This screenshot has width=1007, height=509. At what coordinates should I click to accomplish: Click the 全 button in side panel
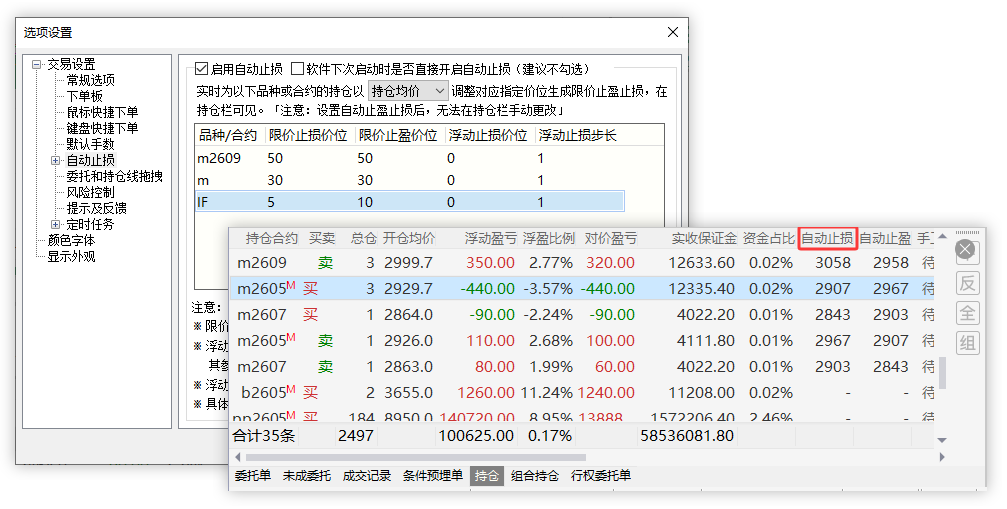(965, 313)
